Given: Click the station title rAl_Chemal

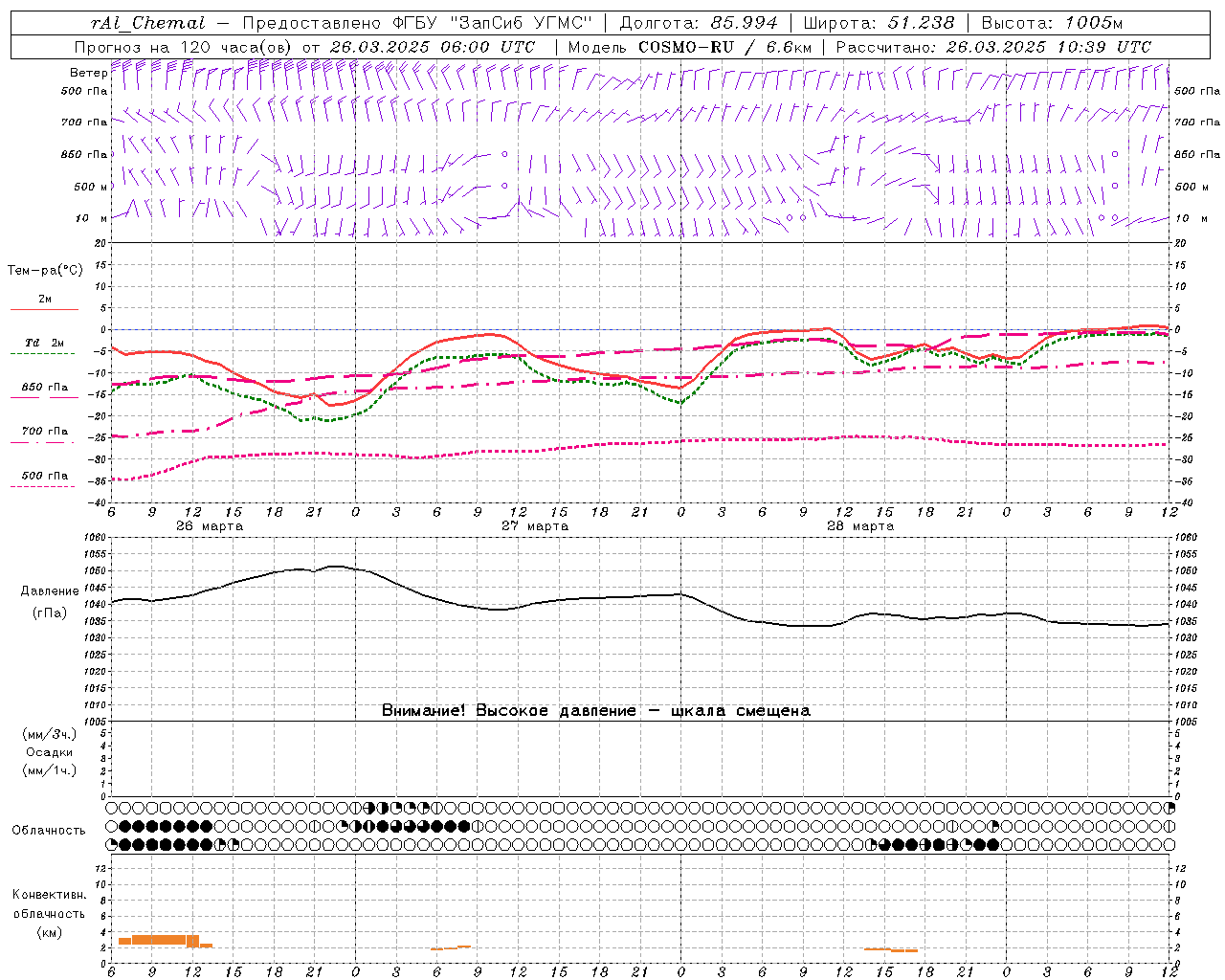Looking at the screenshot, I should [x=147, y=23].
